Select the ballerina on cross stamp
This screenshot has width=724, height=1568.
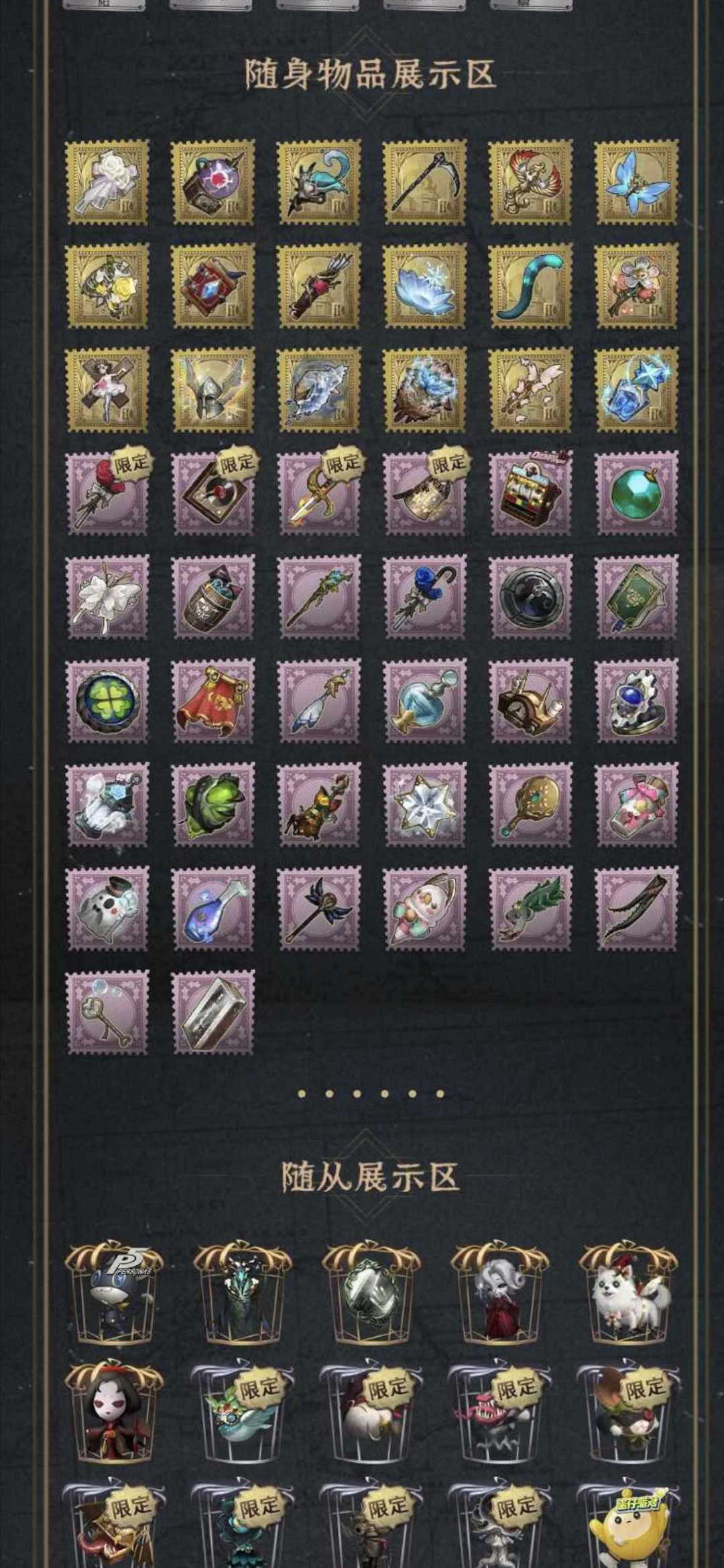pos(107,389)
